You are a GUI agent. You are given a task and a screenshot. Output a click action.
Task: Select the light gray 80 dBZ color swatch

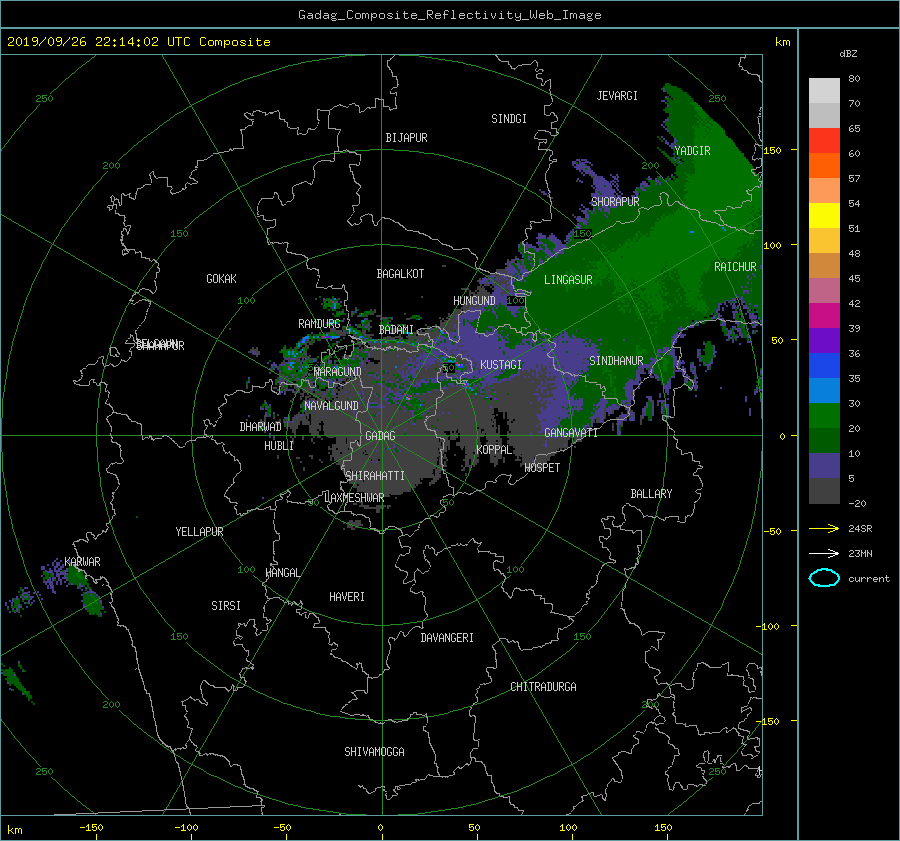tap(824, 90)
